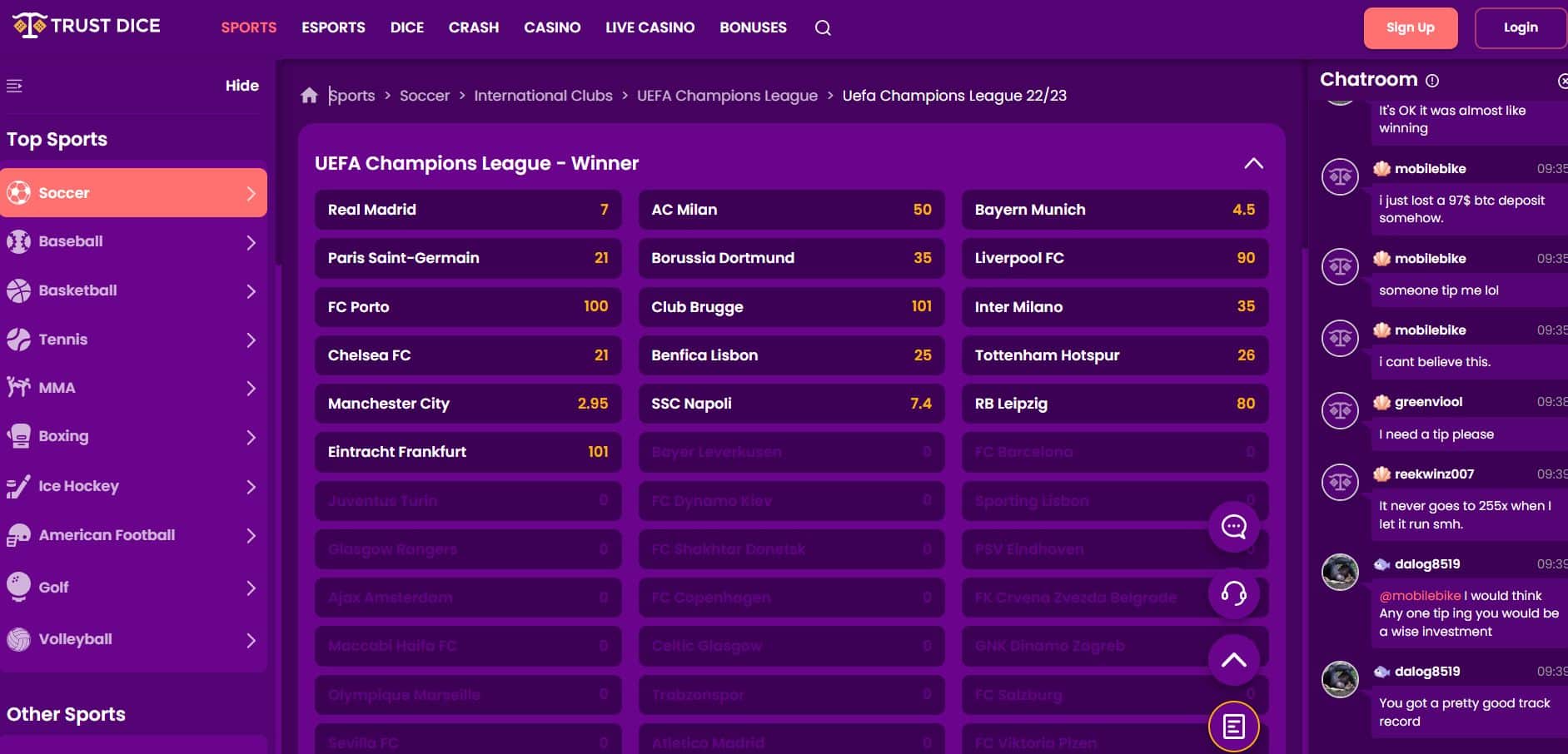This screenshot has height=754, width=1568.
Task: Open the bet slip floating icon
Action: click(x=1233, y=727)
